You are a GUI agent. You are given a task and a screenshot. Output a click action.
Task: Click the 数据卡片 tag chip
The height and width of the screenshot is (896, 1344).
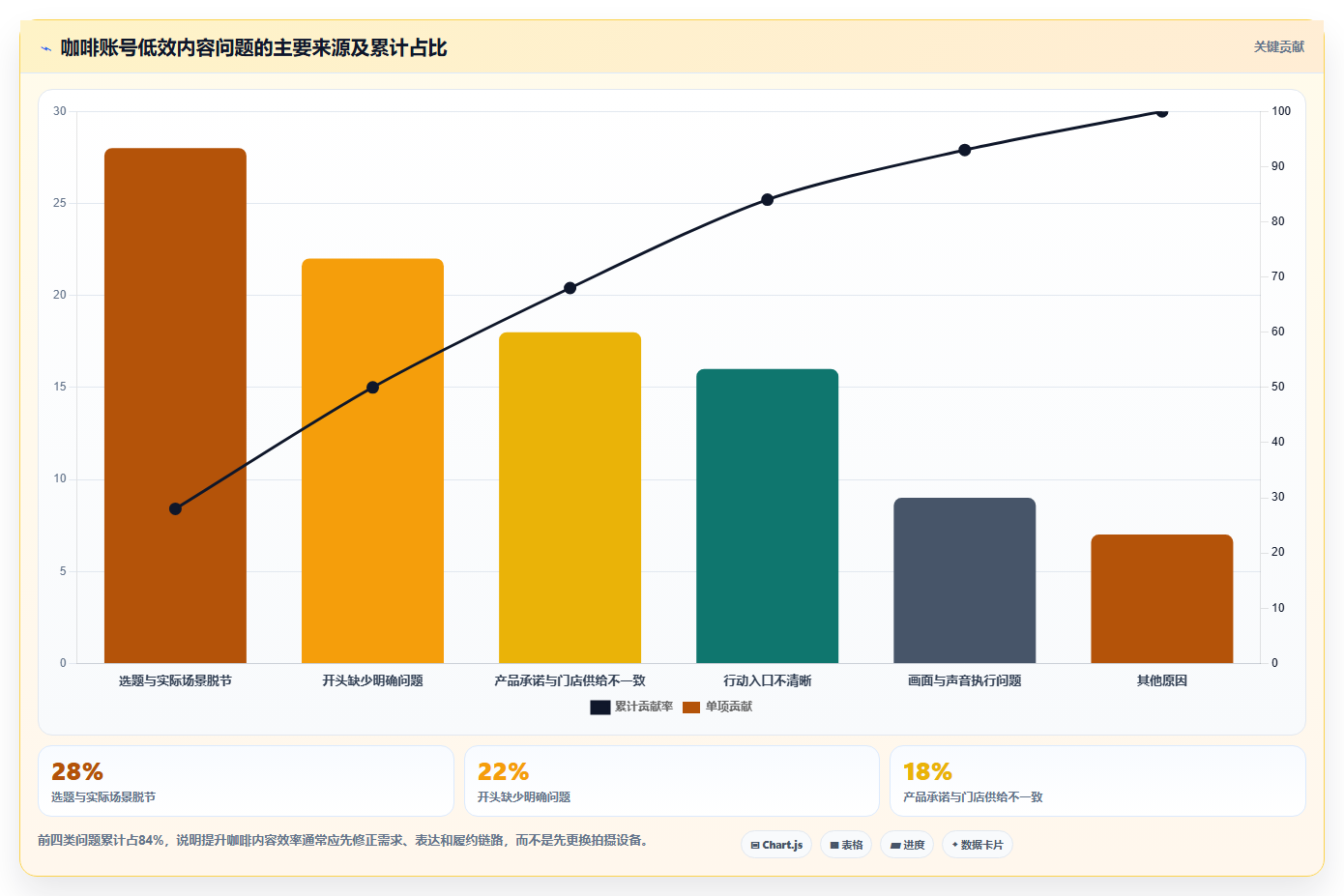978,845
